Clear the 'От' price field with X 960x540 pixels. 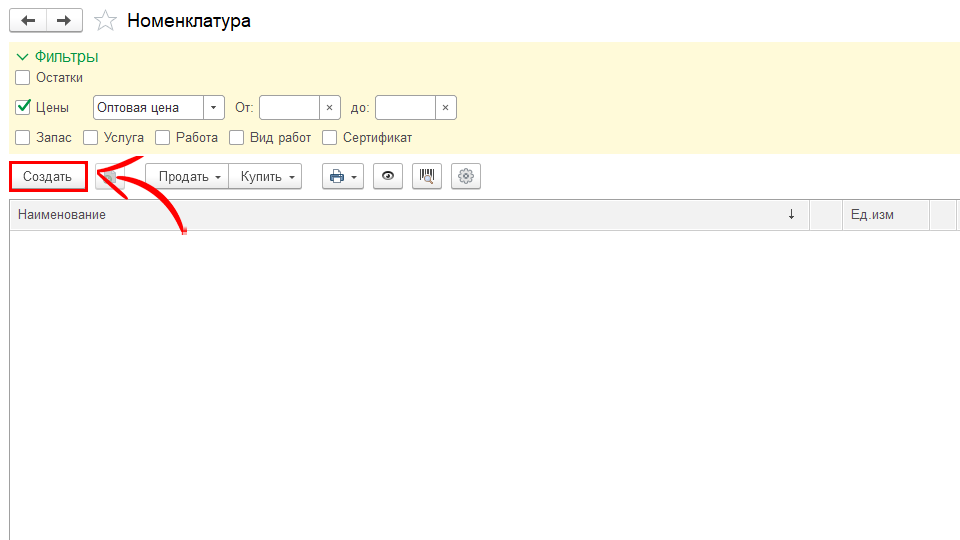tap(329, 108)
